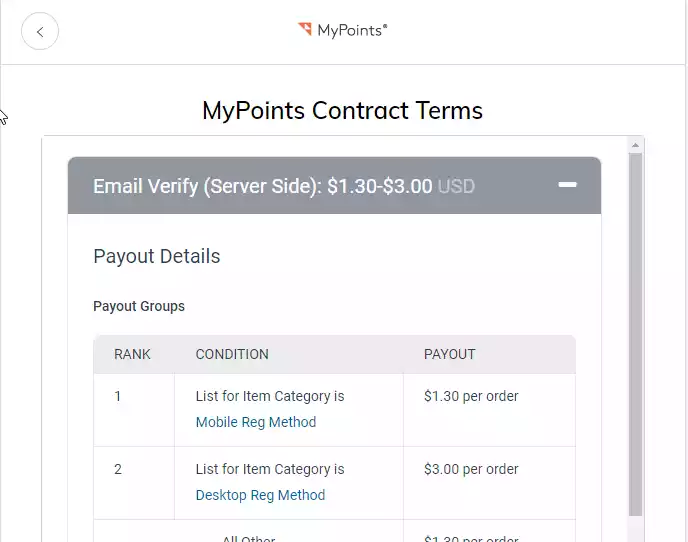Screen dimensions: 688x542
Task: Click the $1.30 per order payout cell
Action: [x=471, y=396]
